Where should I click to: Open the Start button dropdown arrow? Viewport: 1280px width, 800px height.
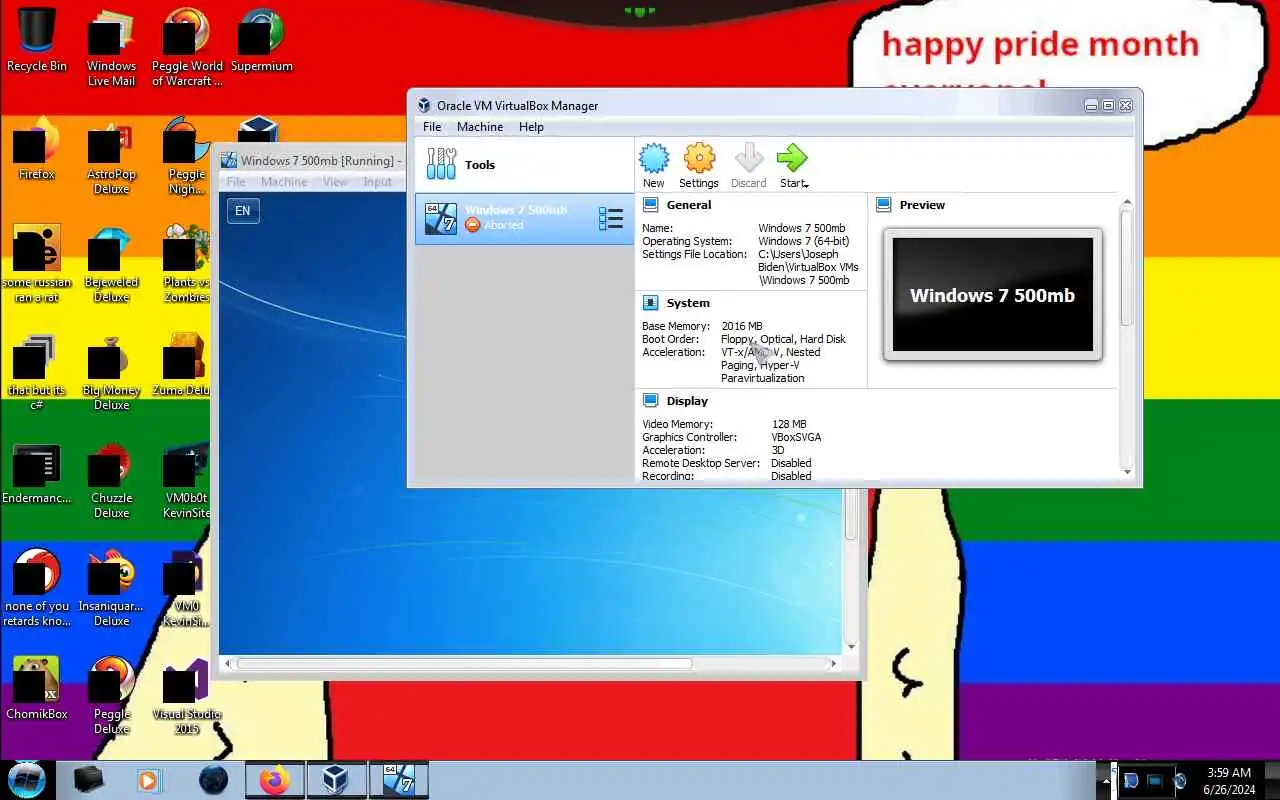tap(806, 185)
